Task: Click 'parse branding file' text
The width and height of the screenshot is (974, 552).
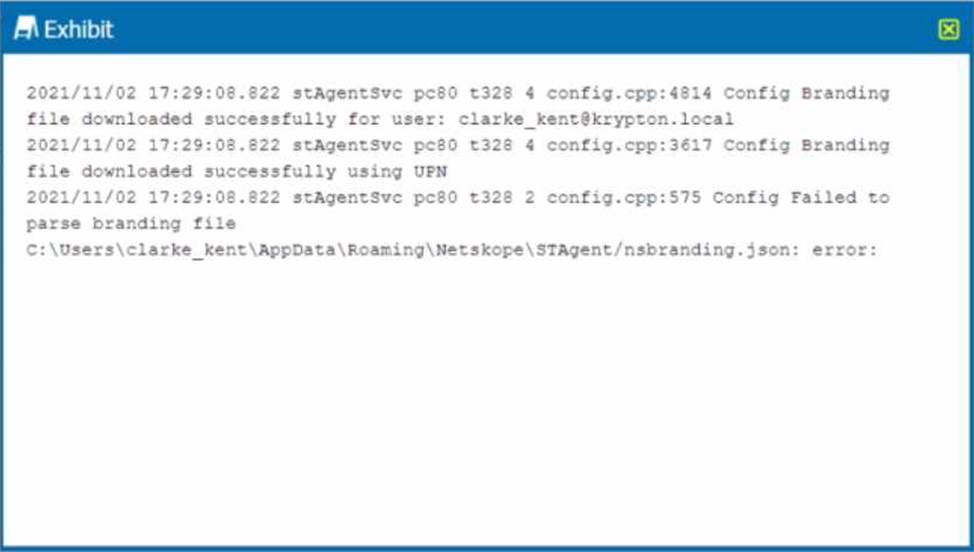Action: coord(131,224)
